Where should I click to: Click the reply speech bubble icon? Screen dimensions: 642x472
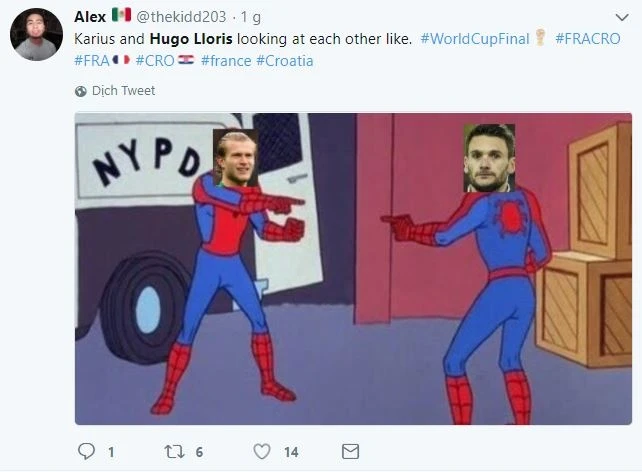point(86,452)
